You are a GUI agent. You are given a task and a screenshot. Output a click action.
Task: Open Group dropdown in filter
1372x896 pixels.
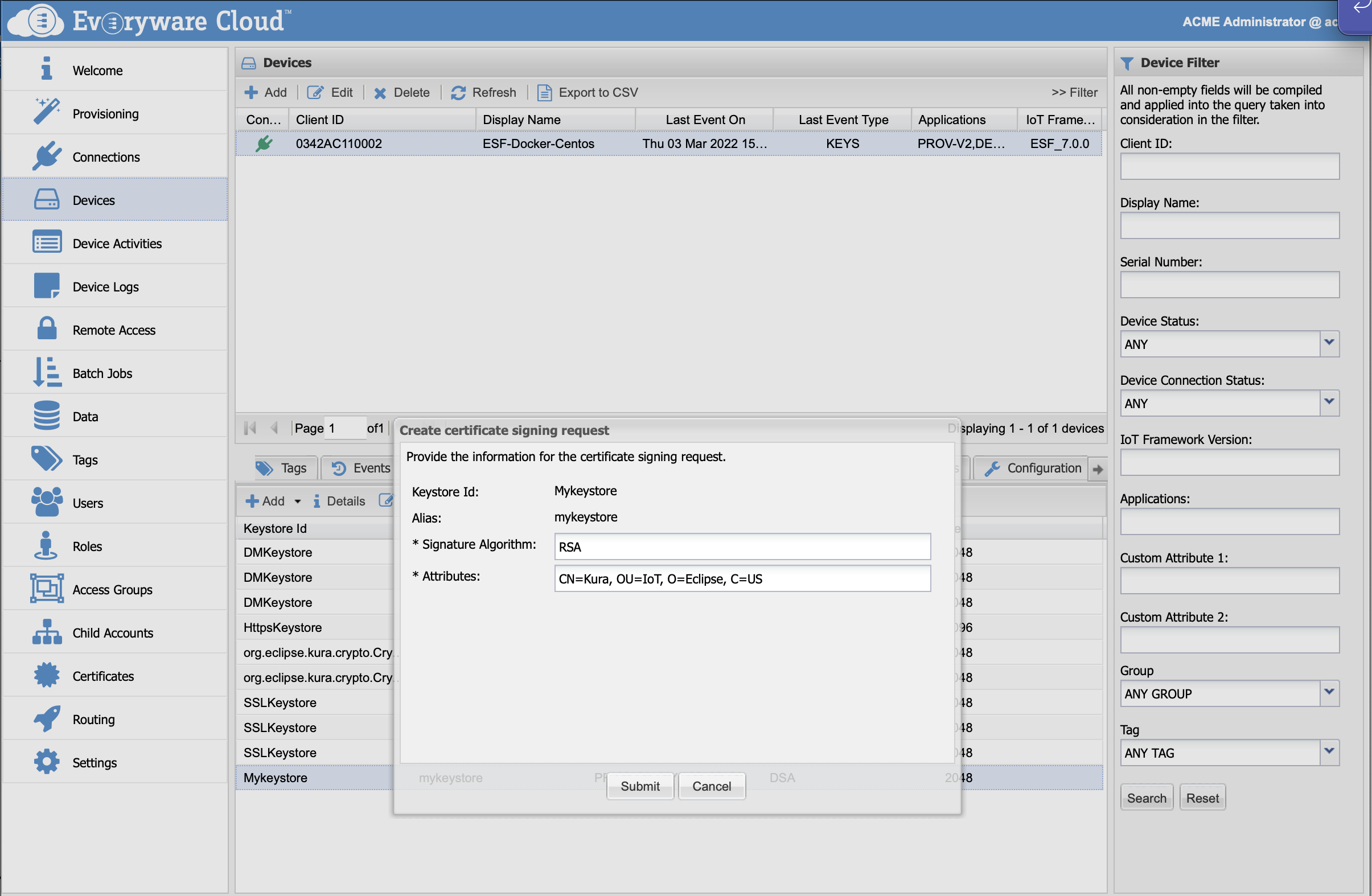pyautogui.click(x=1329, y=693)
